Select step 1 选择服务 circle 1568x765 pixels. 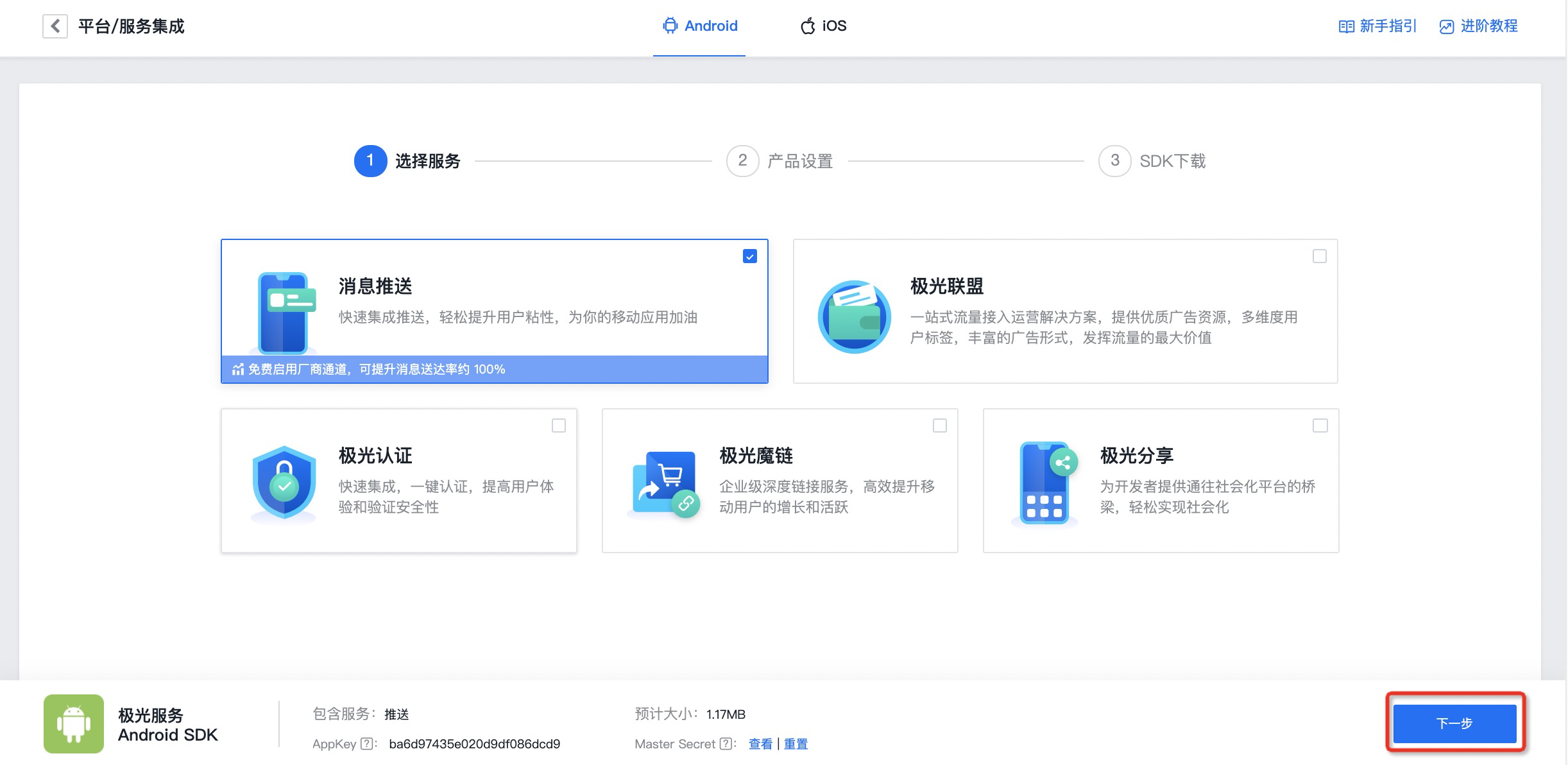pyautogui.click(x=370, y=160)
